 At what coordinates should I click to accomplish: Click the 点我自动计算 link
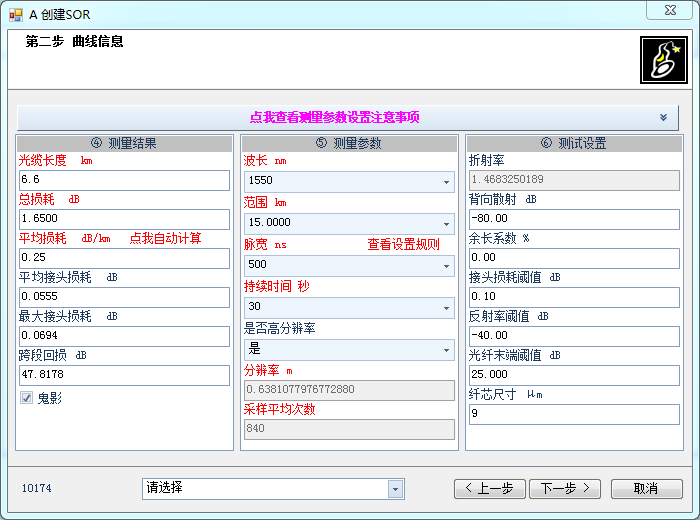coord(165,238)
